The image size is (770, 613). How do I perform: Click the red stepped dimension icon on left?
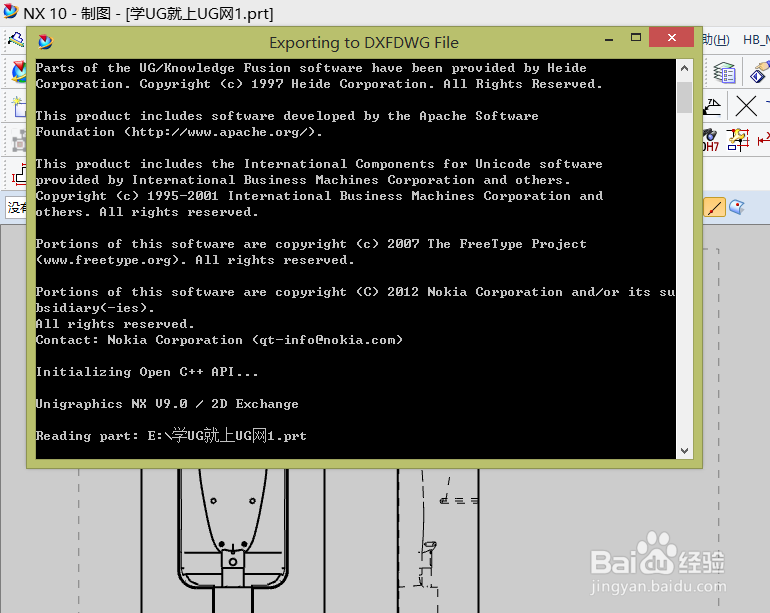(19, 175)
